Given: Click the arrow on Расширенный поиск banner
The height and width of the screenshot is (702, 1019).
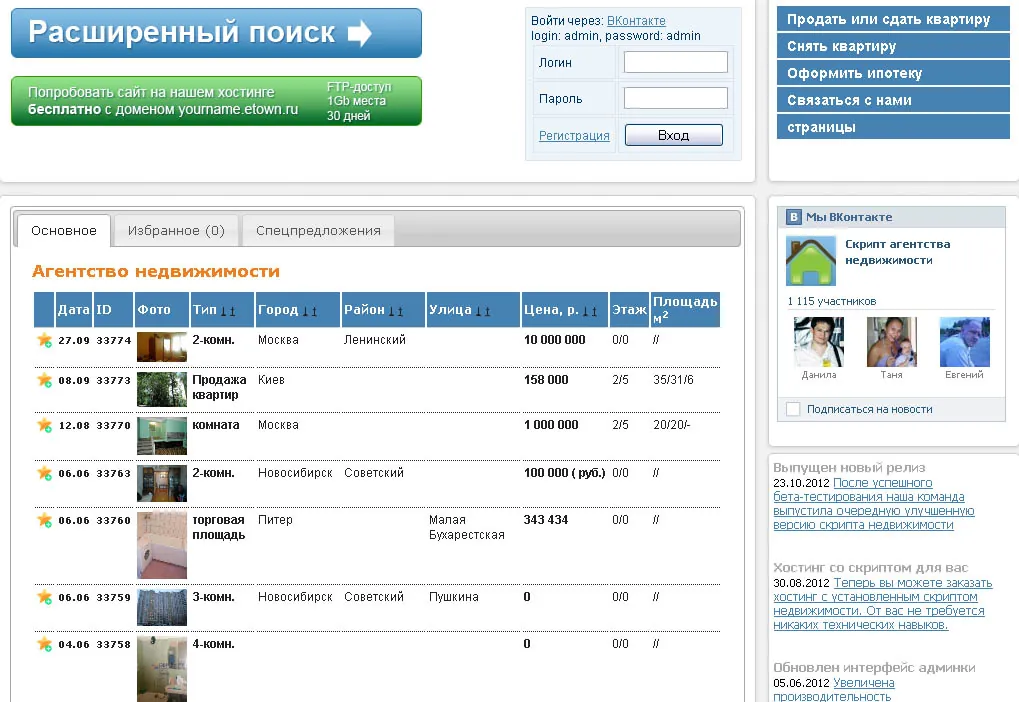Looking at the screenshot, I should coord(359,33).
